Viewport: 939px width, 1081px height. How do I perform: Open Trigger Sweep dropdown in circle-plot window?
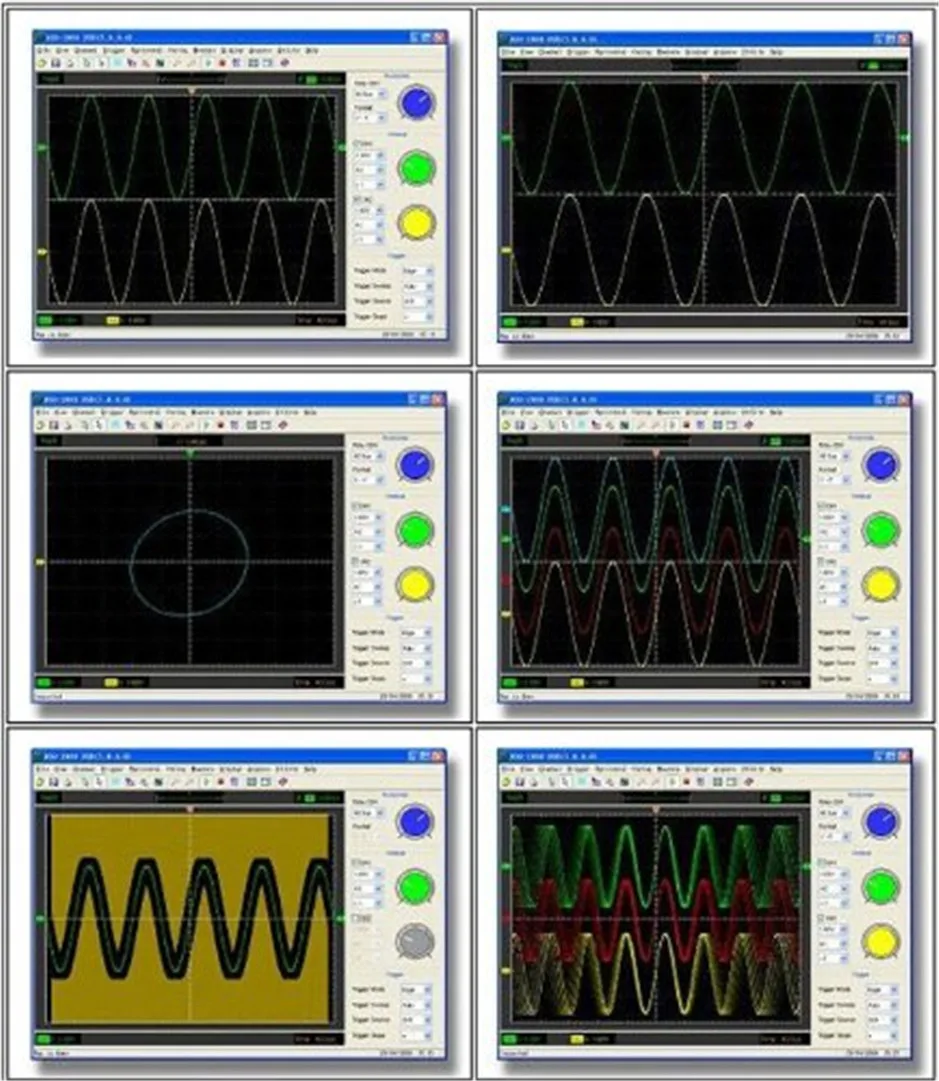coord(416,648)
